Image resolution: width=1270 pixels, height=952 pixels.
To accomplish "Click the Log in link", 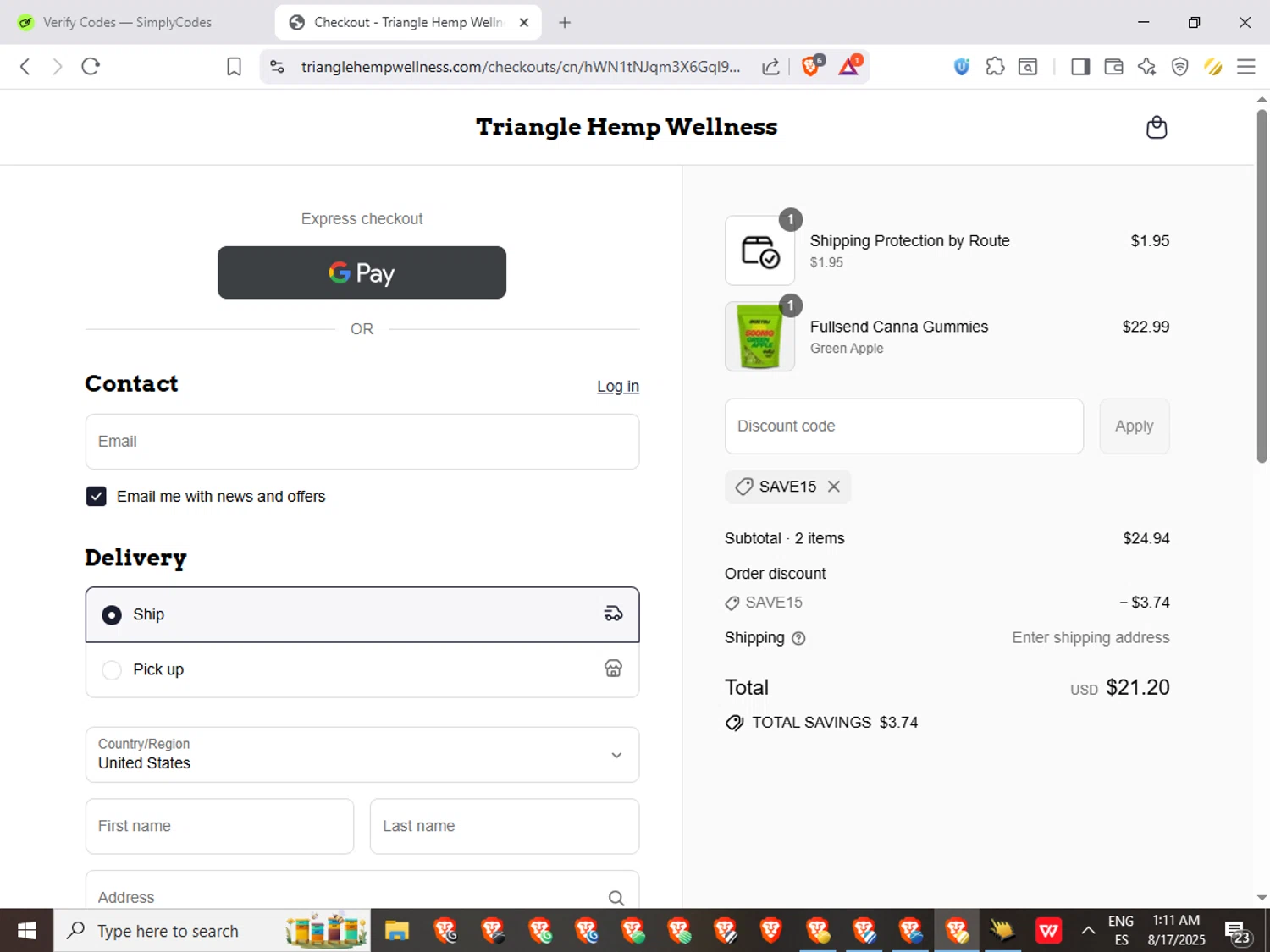I will click(618, 387).
